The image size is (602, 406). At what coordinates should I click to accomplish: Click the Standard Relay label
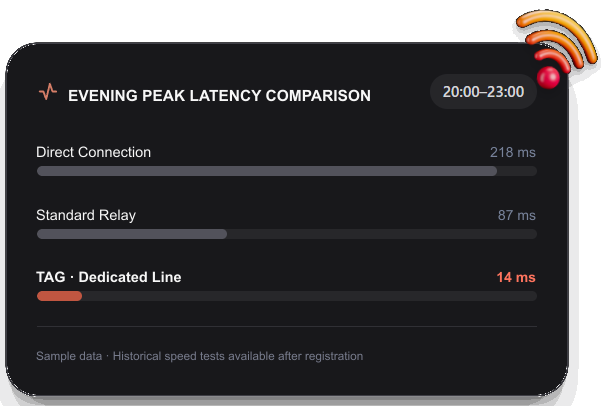[x=86, y=215]
